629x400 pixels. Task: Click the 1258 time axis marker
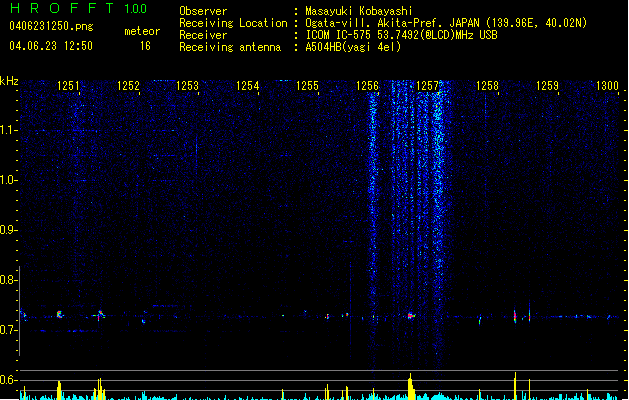487,85
